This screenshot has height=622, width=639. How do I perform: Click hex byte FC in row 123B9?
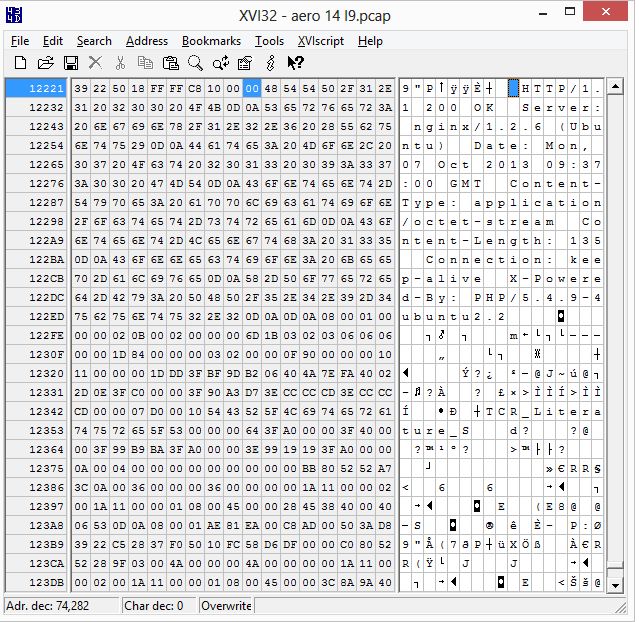[233, 545]
